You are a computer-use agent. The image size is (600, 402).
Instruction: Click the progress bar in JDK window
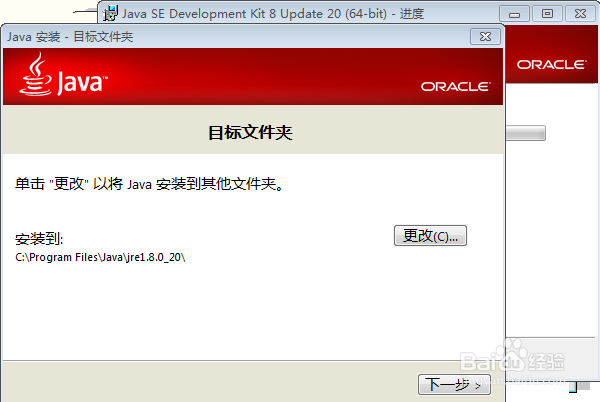526,133
